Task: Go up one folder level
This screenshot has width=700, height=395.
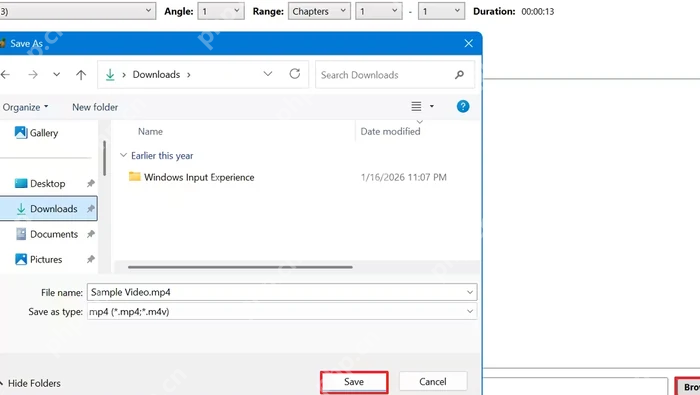Action: pyautogui.click(x=81, y=75)
